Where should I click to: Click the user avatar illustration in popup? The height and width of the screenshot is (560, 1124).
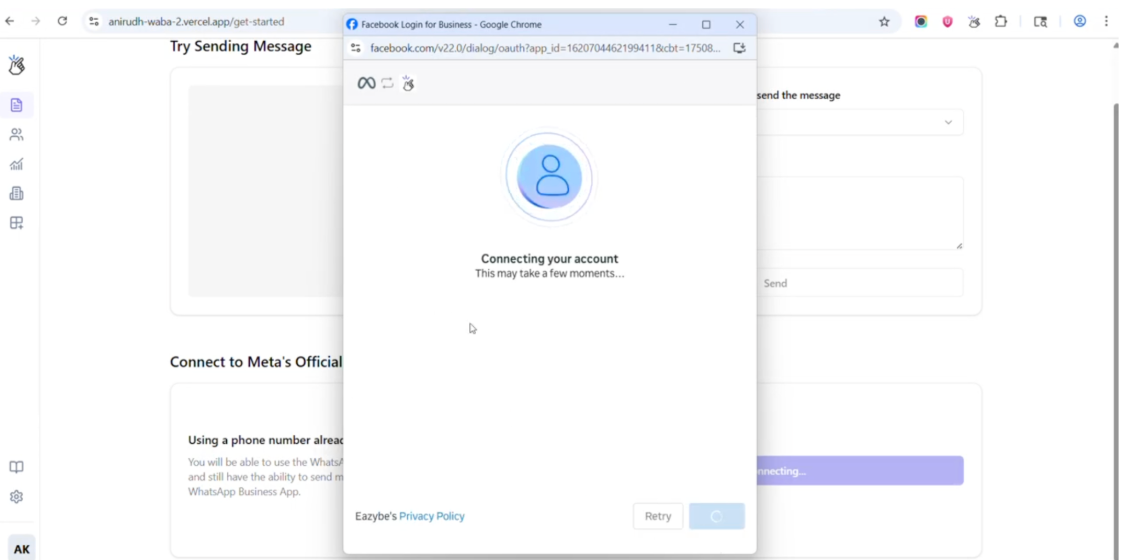550,176
